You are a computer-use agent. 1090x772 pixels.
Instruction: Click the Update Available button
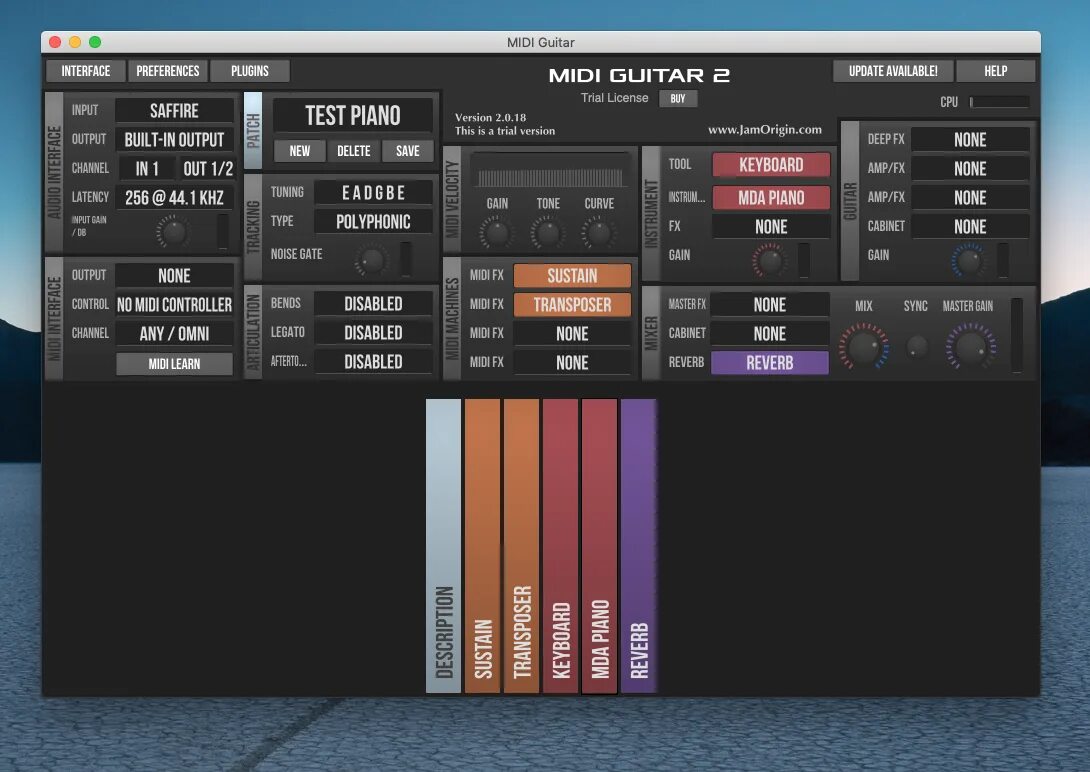pos(893,71)
